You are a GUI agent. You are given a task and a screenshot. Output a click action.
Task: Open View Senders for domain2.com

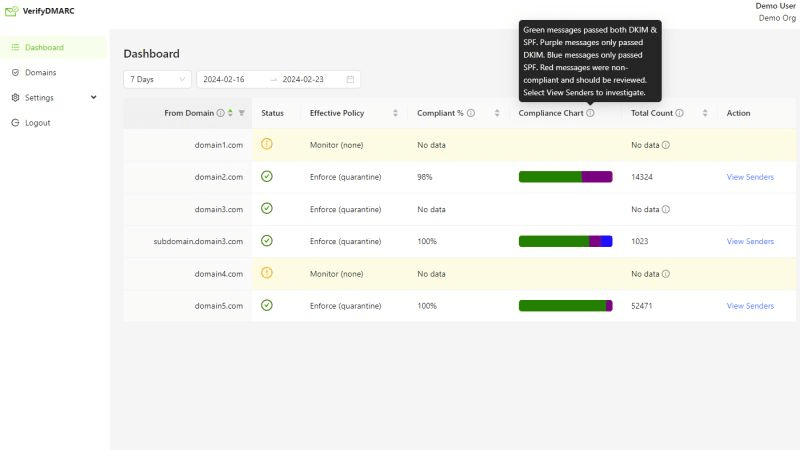[749, 177]
